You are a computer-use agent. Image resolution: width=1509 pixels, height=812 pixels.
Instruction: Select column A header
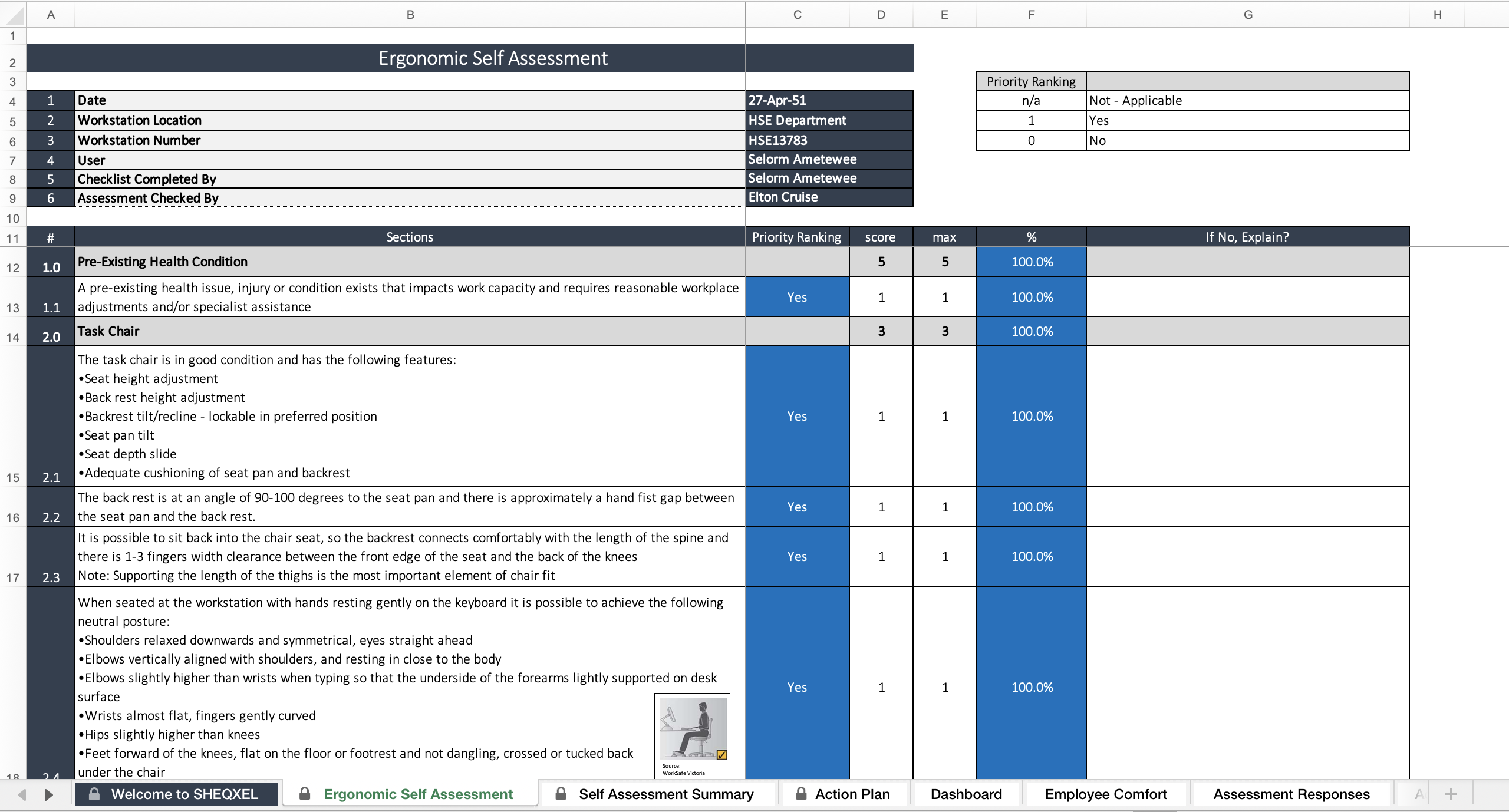[51, 15]
